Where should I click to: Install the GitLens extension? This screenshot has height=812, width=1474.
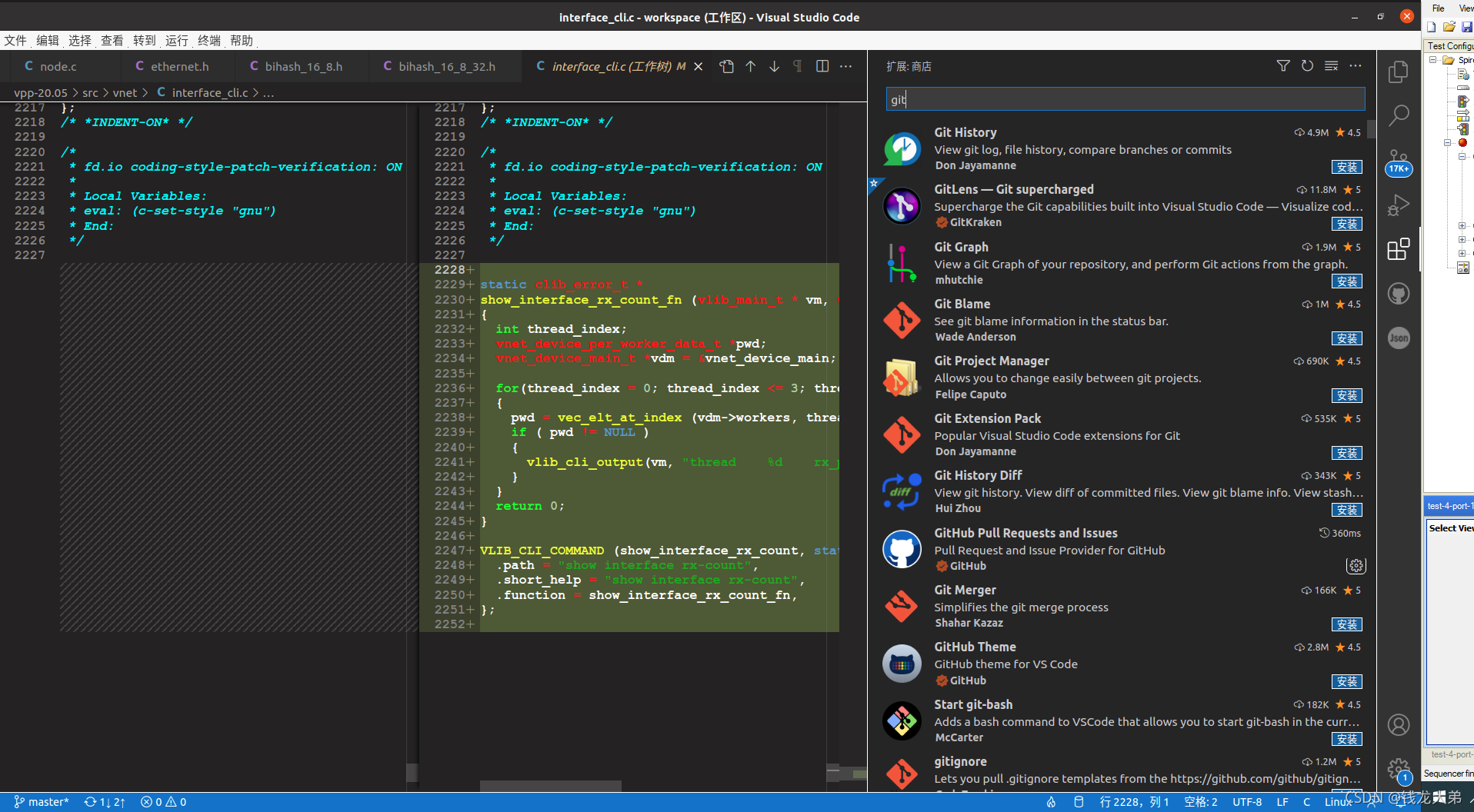[1346, 224]
